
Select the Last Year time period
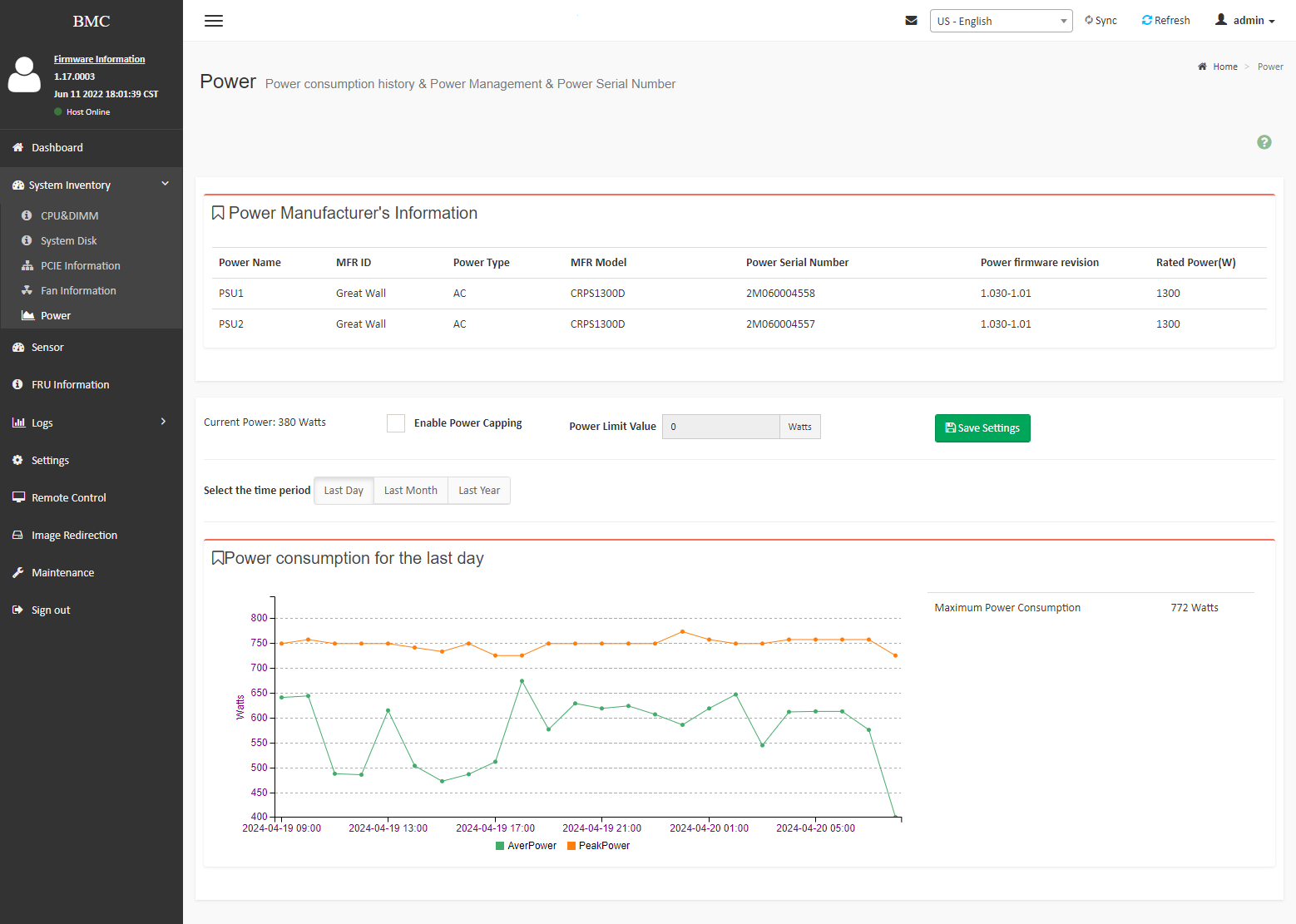tap(479, 491)
